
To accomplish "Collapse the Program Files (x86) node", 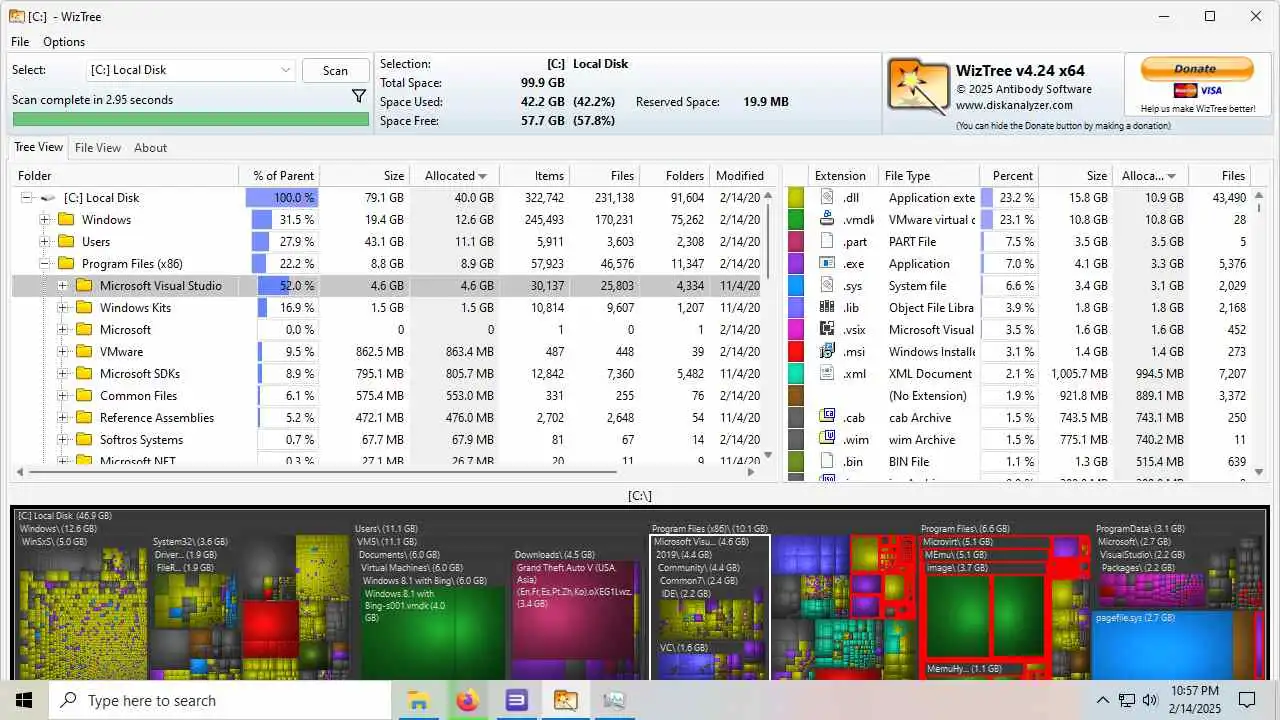I will click(45, 264).
